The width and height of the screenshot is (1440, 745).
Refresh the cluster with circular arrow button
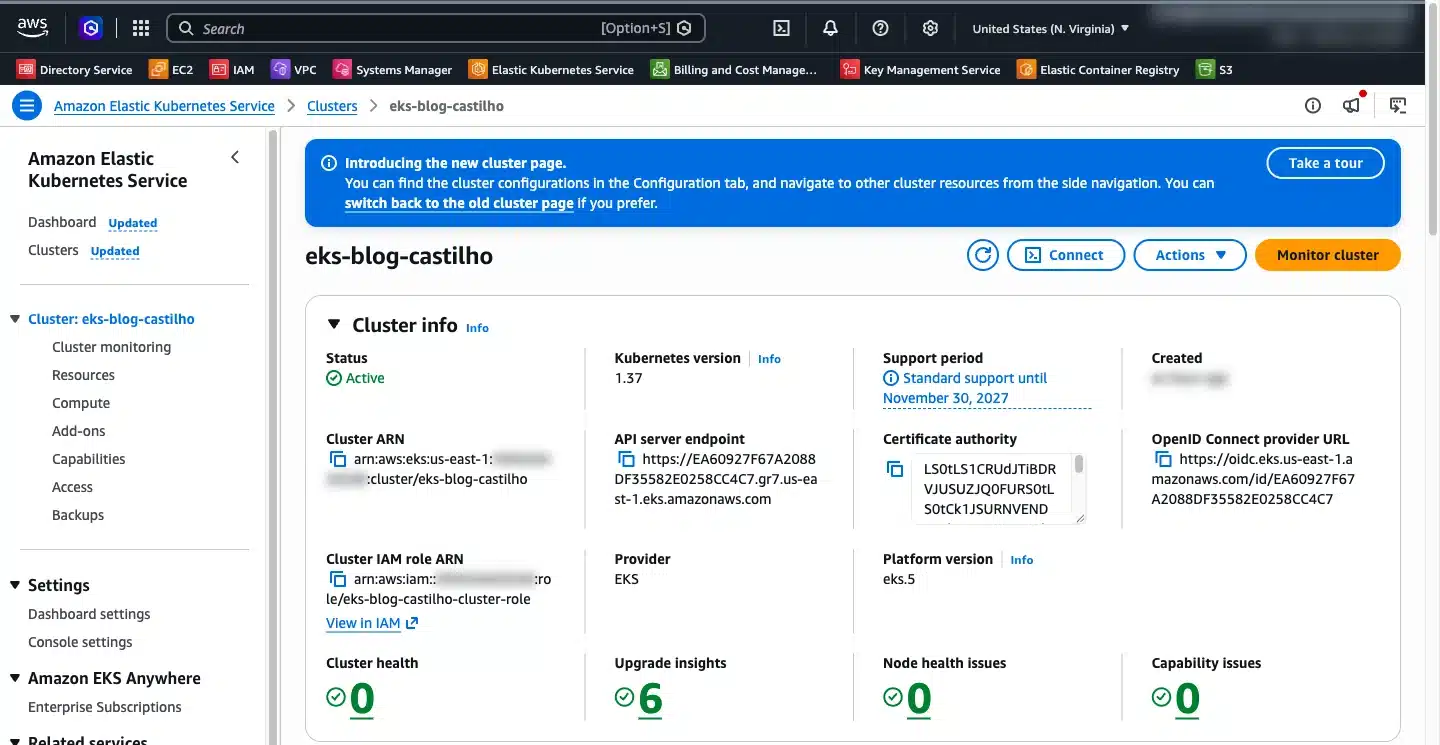pos(983,255)
